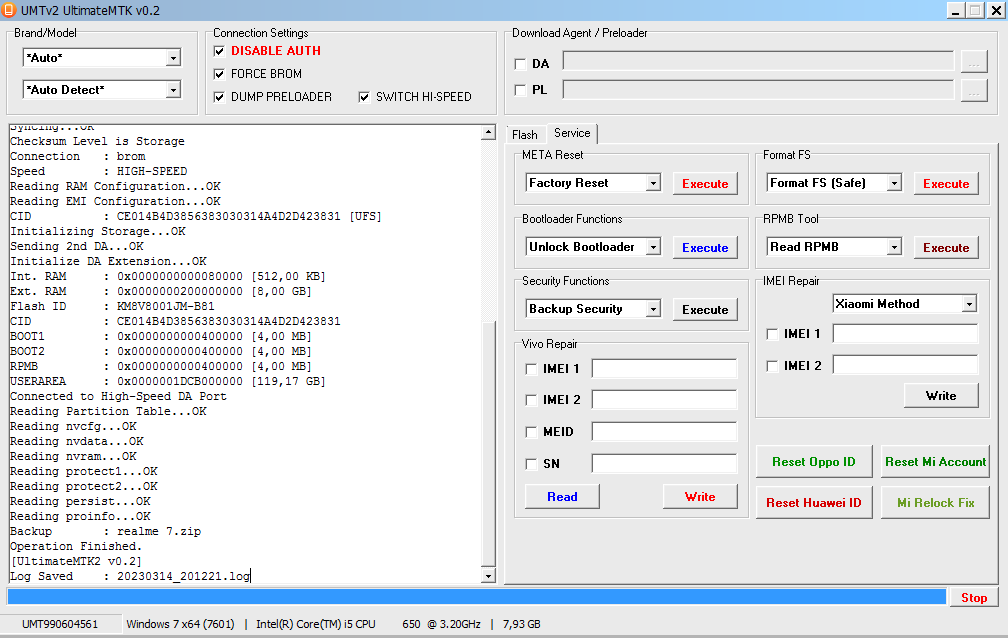Check Vivo Repair IMEI 1 box
The height and width of the screenshot is (638, 1008).
click(531, 369)
